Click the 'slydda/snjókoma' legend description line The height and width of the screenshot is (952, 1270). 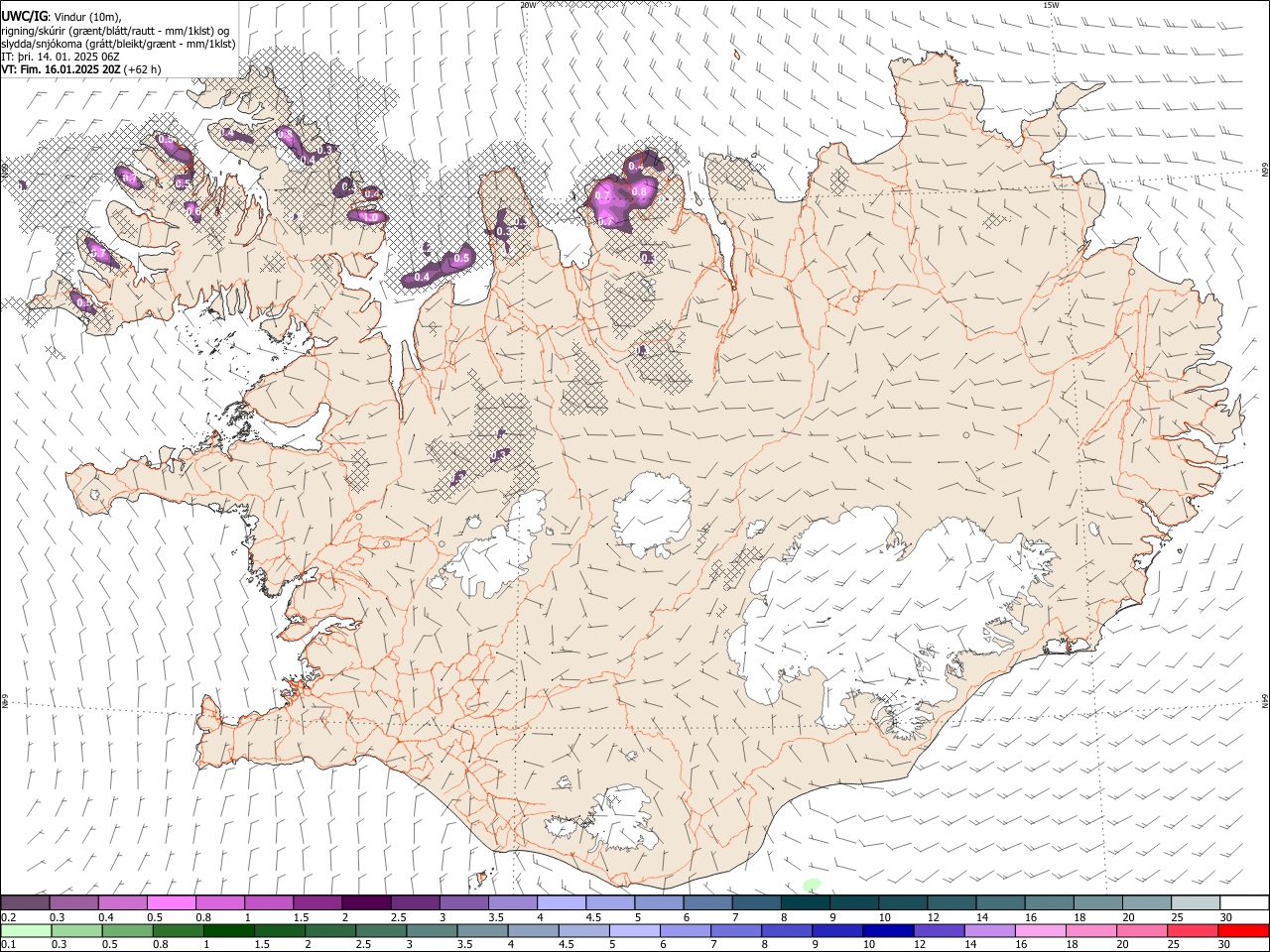118,44
